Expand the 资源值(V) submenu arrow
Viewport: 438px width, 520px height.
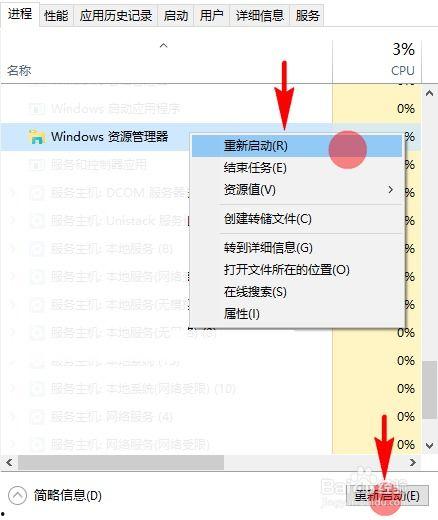click(x=390, y=190)
